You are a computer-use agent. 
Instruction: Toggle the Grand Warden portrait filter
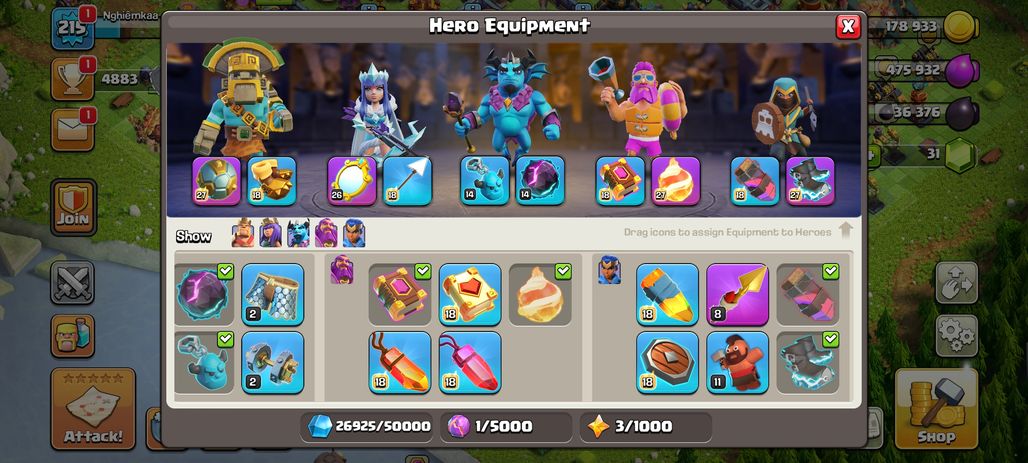[326, 233]
